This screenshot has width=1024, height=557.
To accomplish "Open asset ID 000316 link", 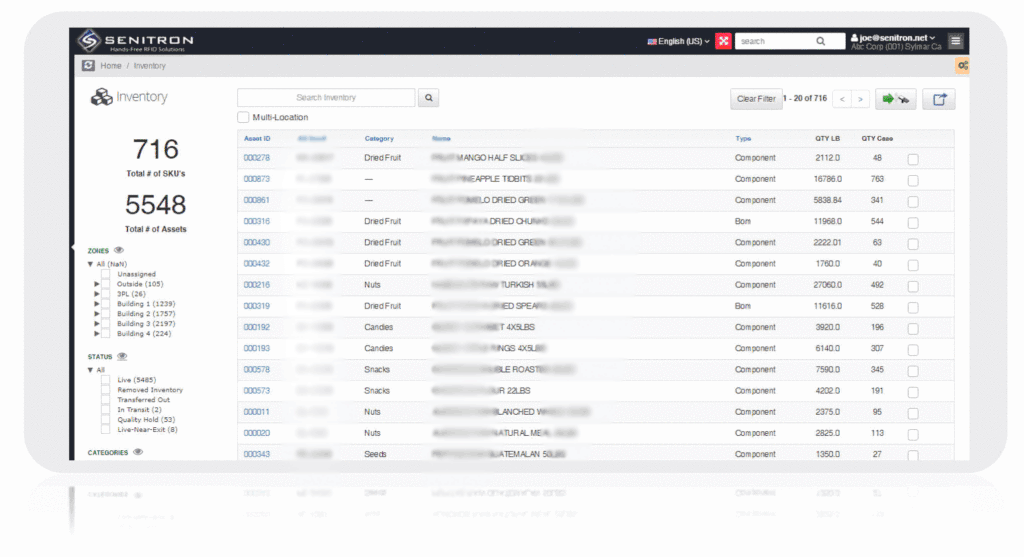I will click(x=256, y=221).
